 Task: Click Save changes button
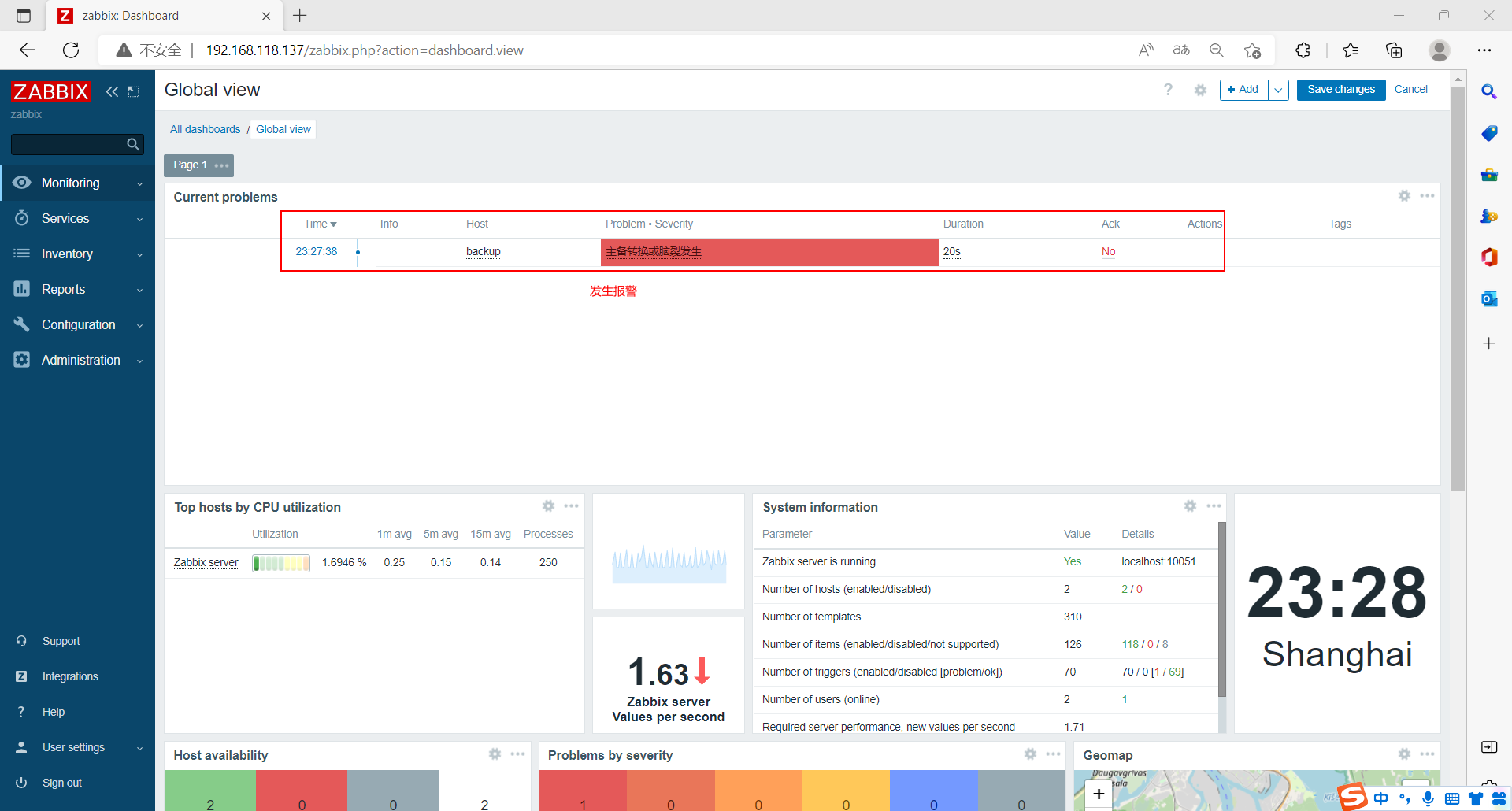click(x=1341, y=90)
